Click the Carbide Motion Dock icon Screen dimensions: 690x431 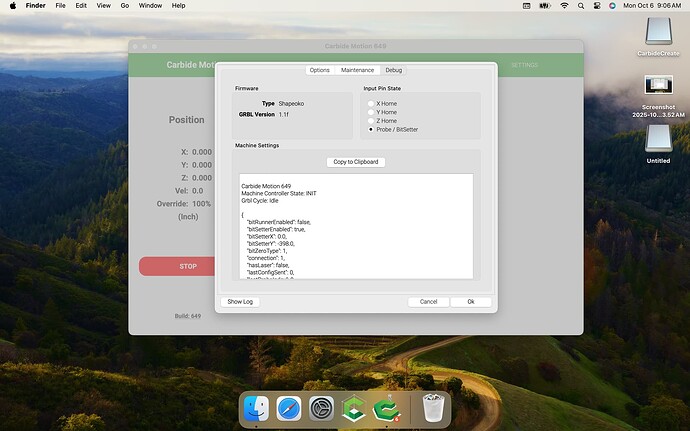(x=386, y=409)
